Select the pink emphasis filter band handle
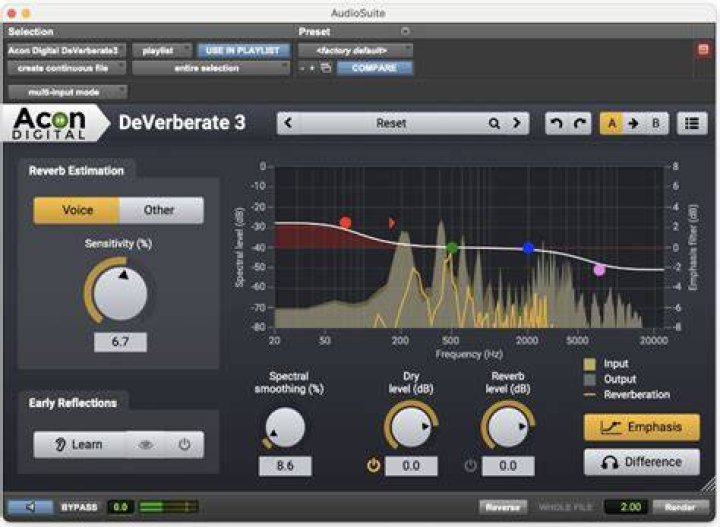This screenshot has width=720, height=527. 599,270
